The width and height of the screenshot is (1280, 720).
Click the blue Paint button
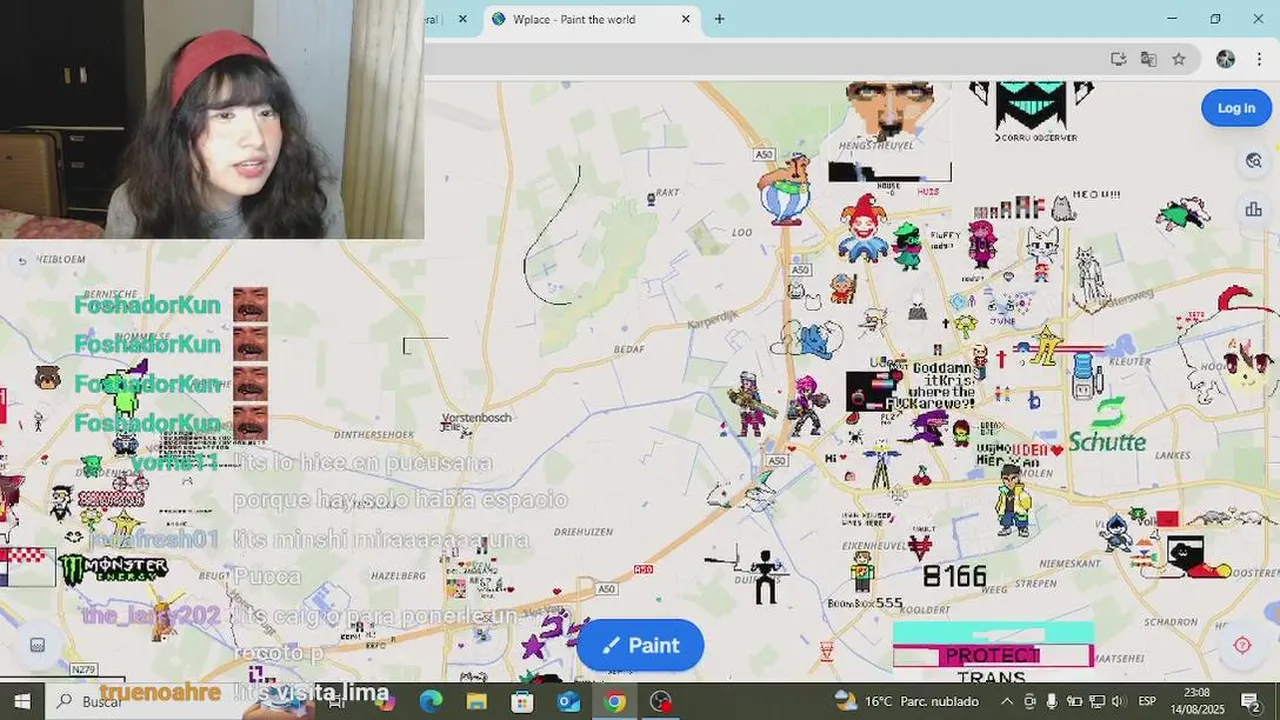point(640,645)
